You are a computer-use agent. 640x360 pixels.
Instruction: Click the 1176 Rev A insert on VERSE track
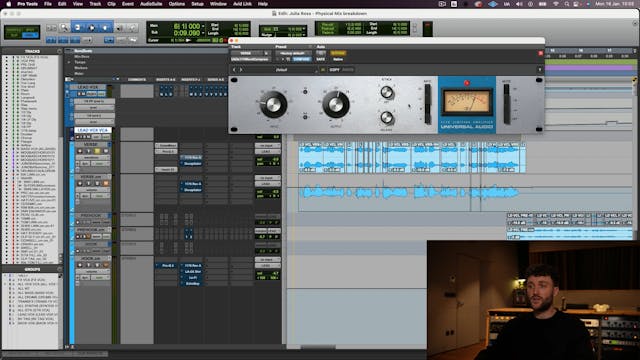[x=191, y=157]
